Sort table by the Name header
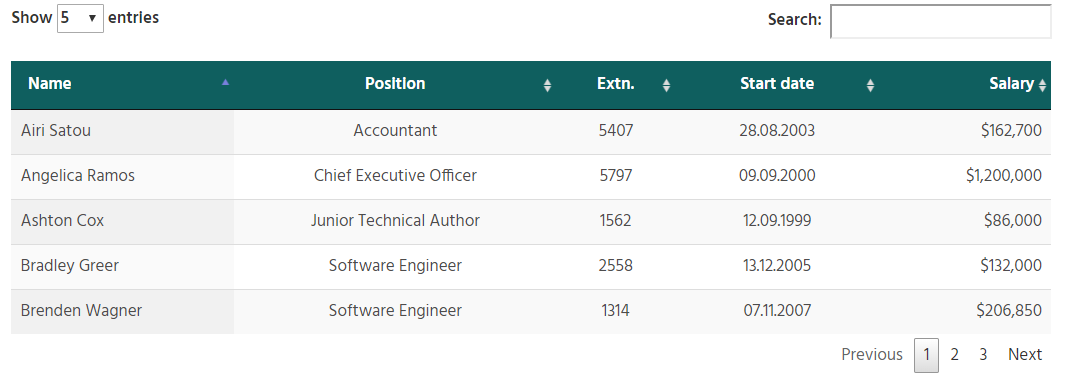The height and width of the screenshot is (386, 1071). (50, 83)
